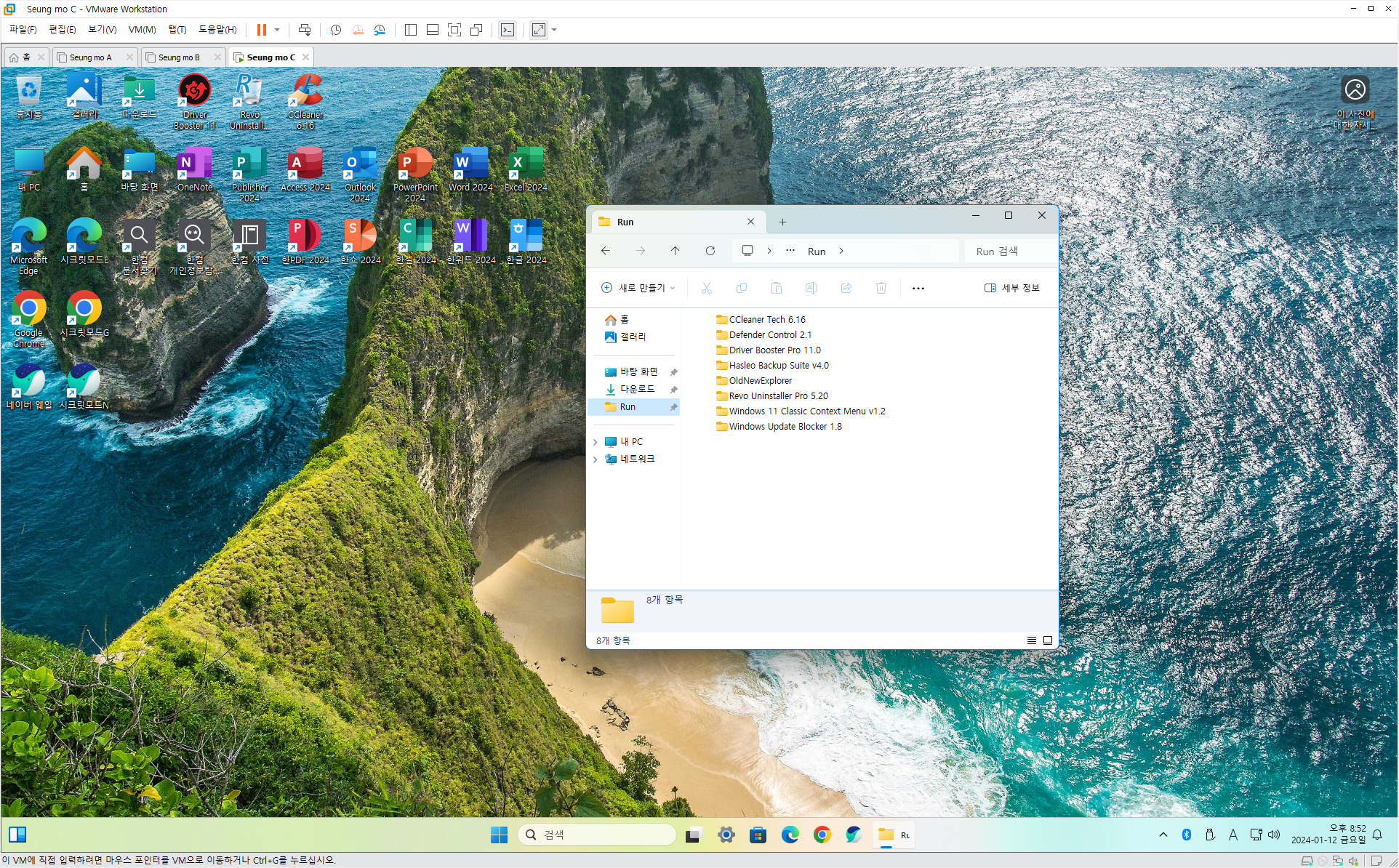
Task: Click Explorer refresh icon
Action: click(x=710, y=251)
